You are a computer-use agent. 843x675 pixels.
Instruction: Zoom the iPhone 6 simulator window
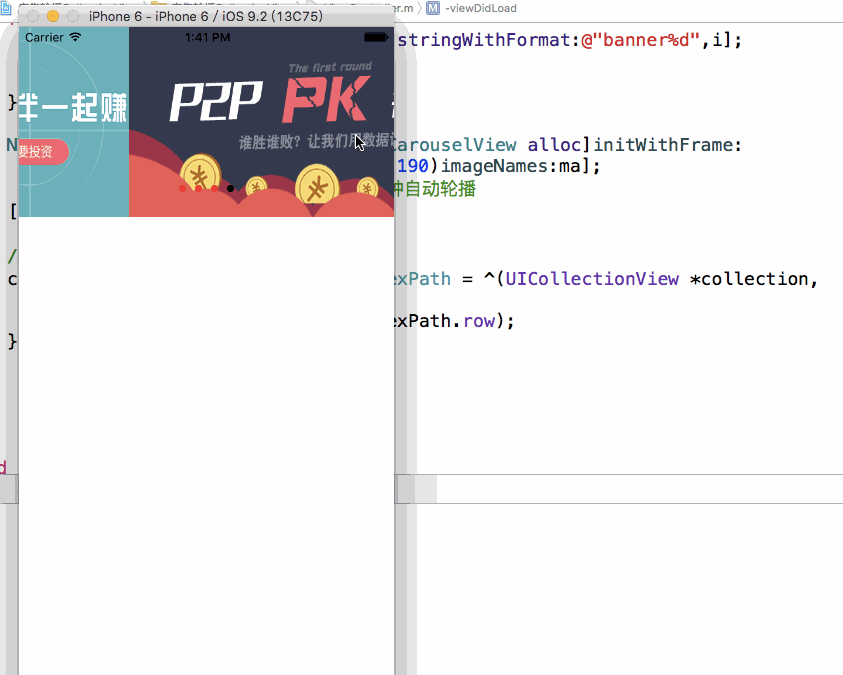click(73, 16)
